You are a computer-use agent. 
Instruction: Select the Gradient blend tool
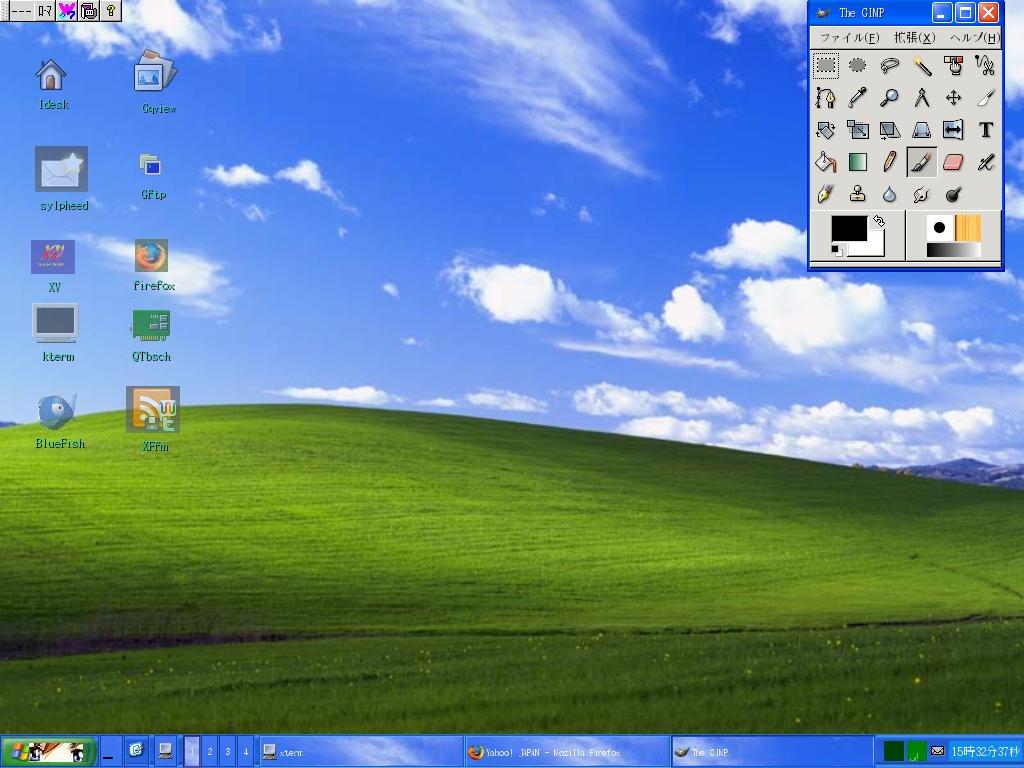857,161
